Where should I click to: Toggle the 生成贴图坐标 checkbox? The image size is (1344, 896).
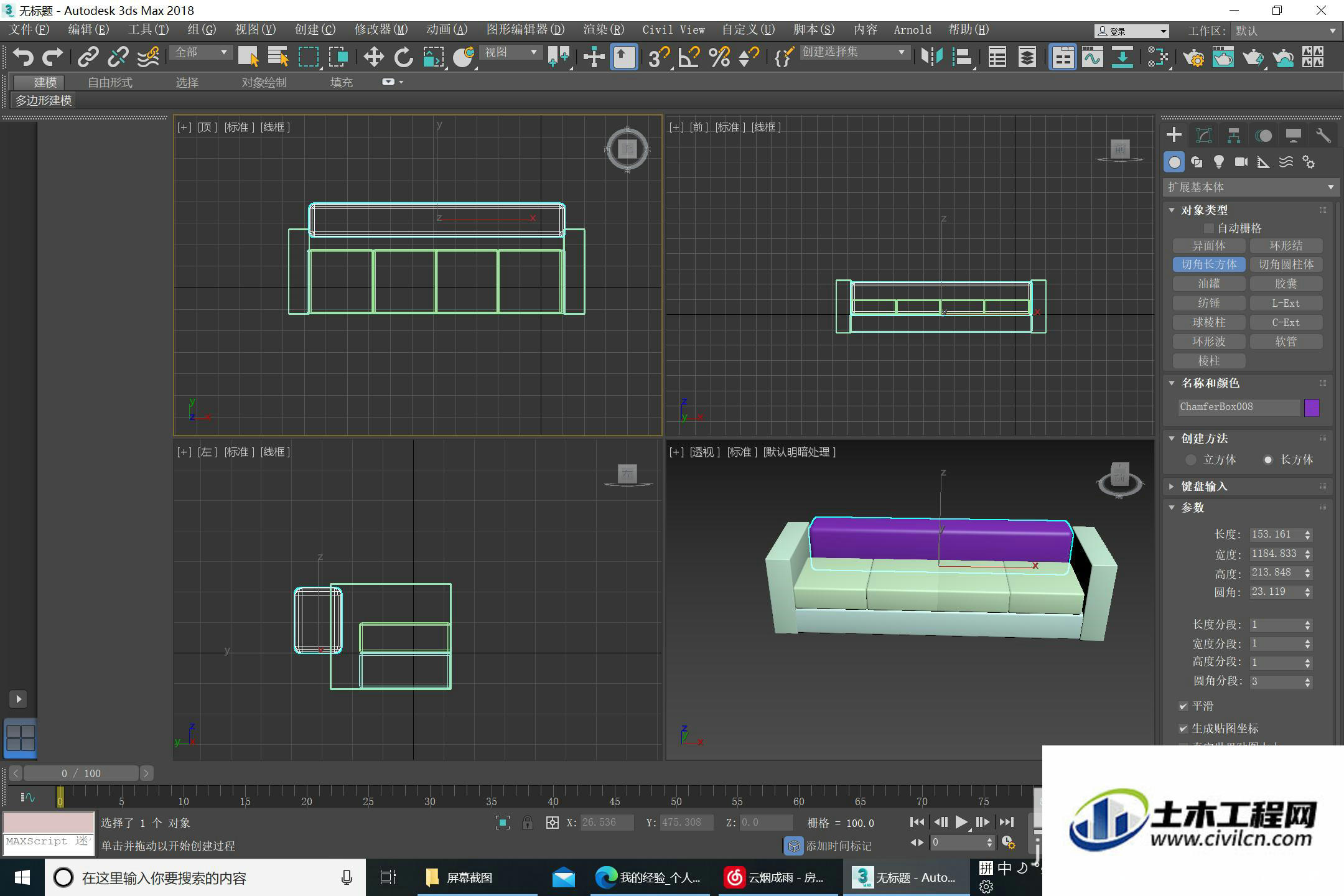coord(1183,728)
